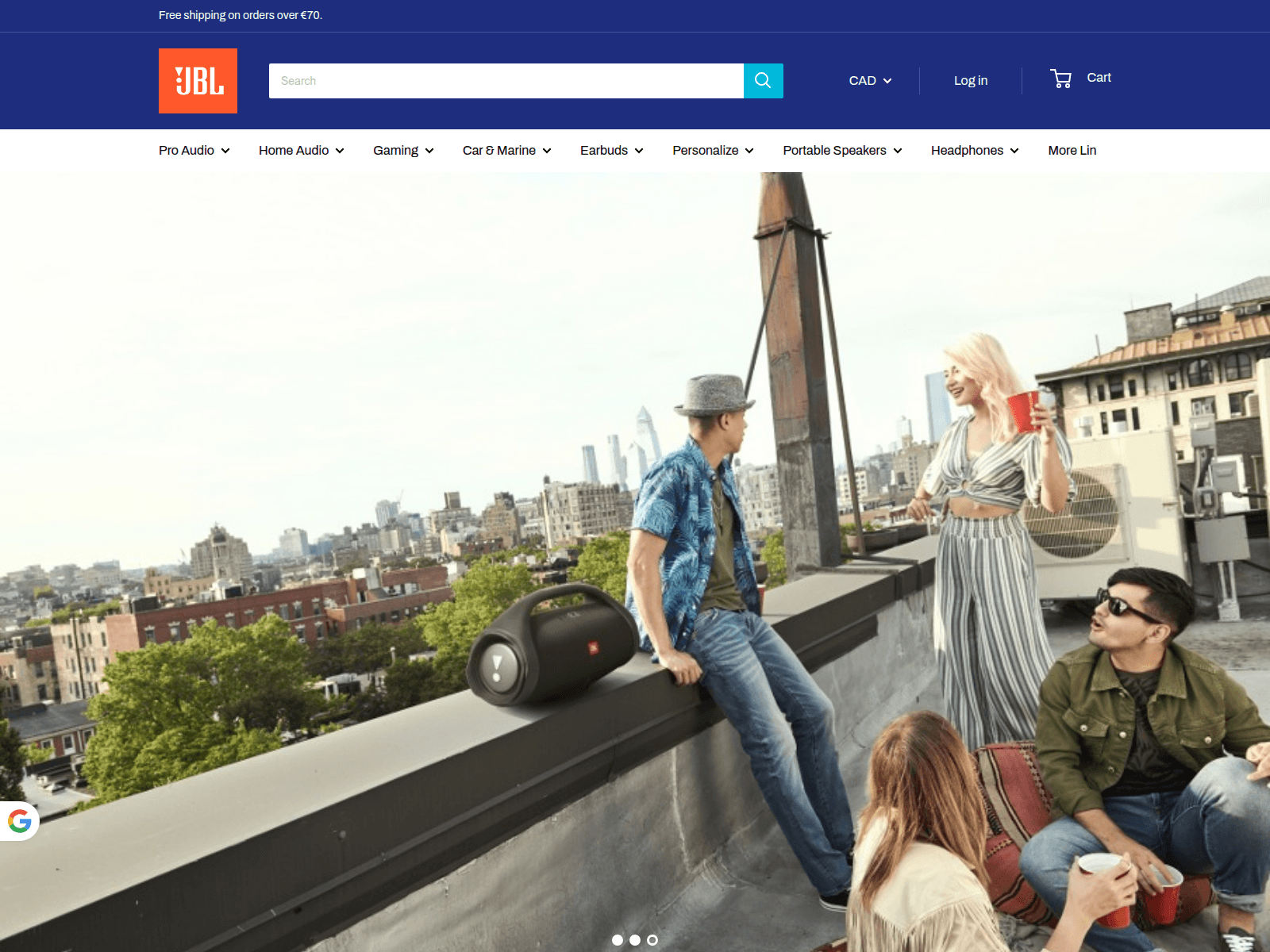Expand the Portable Speakers menu
The width and height of the screenshot is (1270, 952).
(x=842, y=151)
